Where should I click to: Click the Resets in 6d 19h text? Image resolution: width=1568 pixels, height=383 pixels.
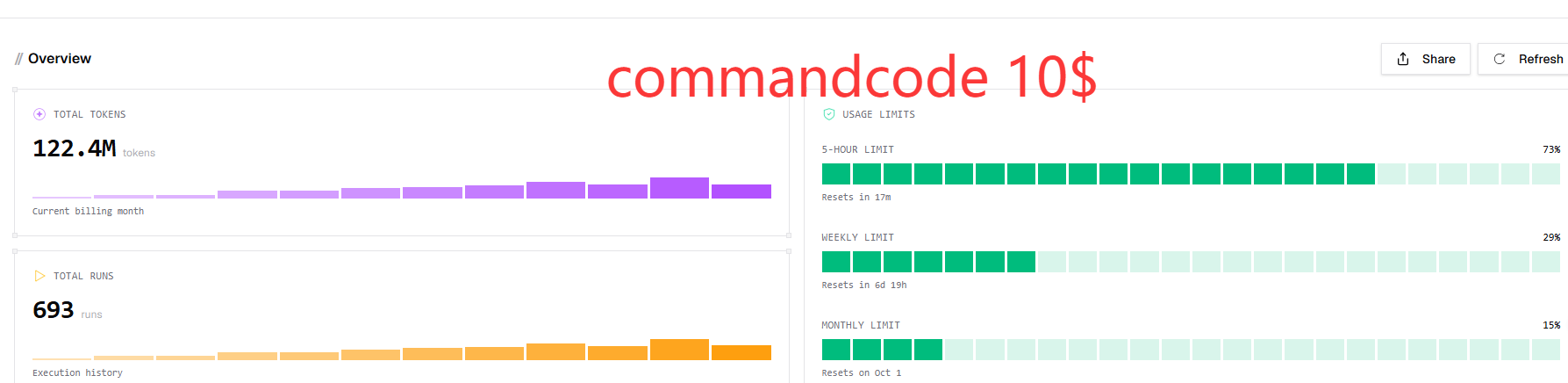[x=864, y=285]
